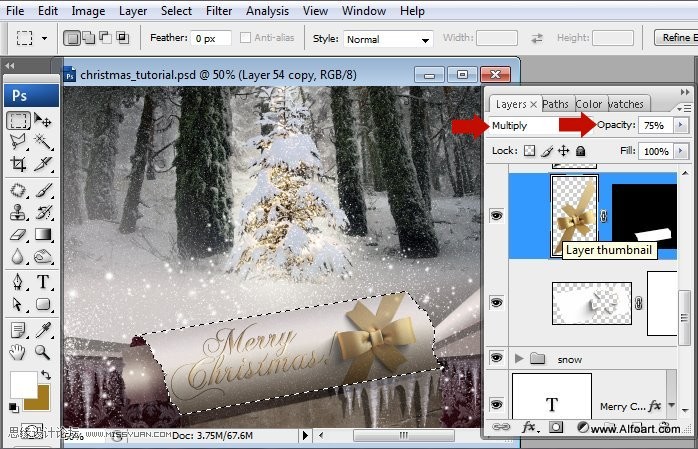Select the History Brush tool
Viewport: 698px width, 449px height.
point(43,212)
